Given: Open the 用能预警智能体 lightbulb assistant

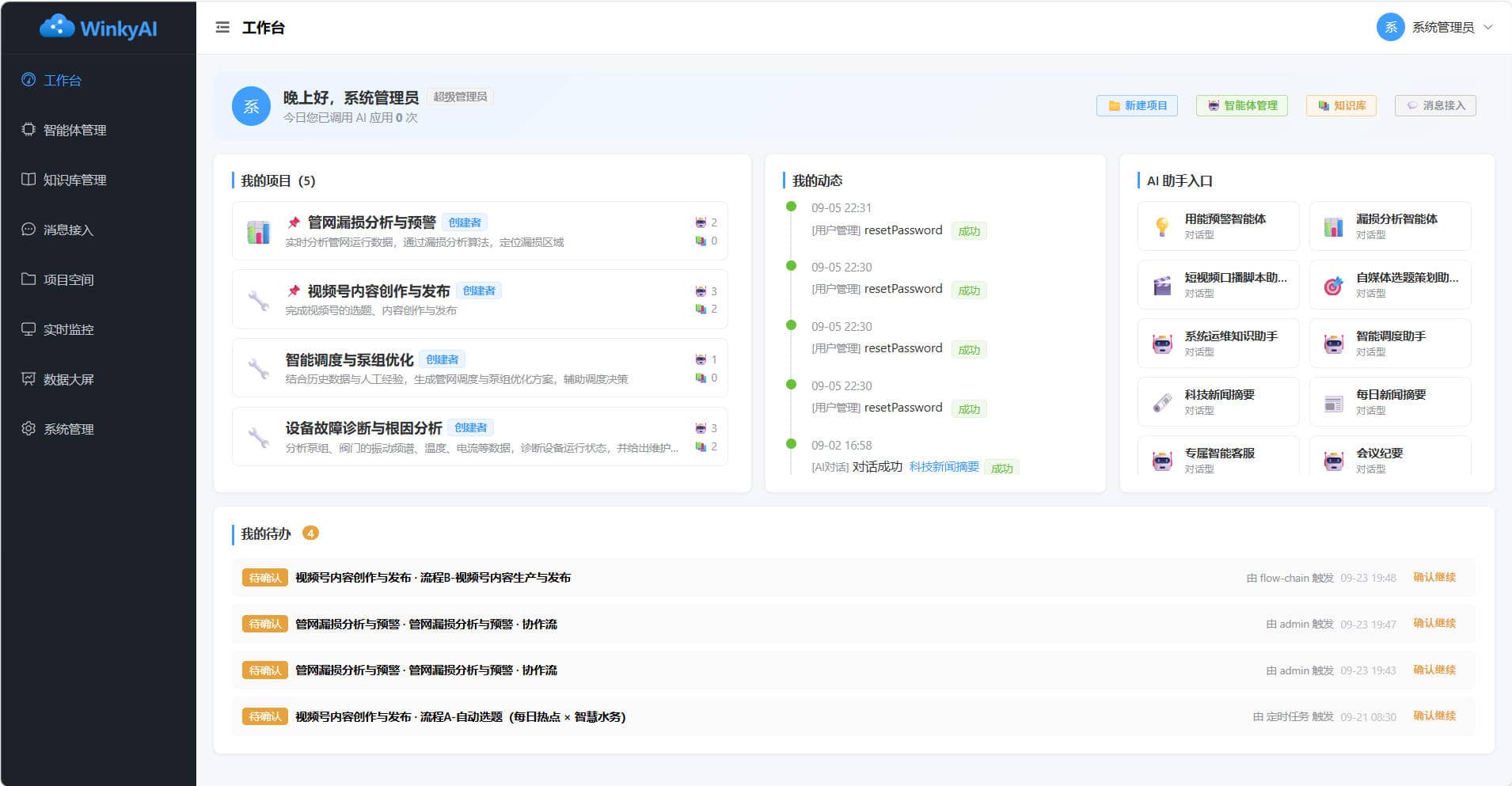Looking at the screenshot, I should [x=1218, y=226].
